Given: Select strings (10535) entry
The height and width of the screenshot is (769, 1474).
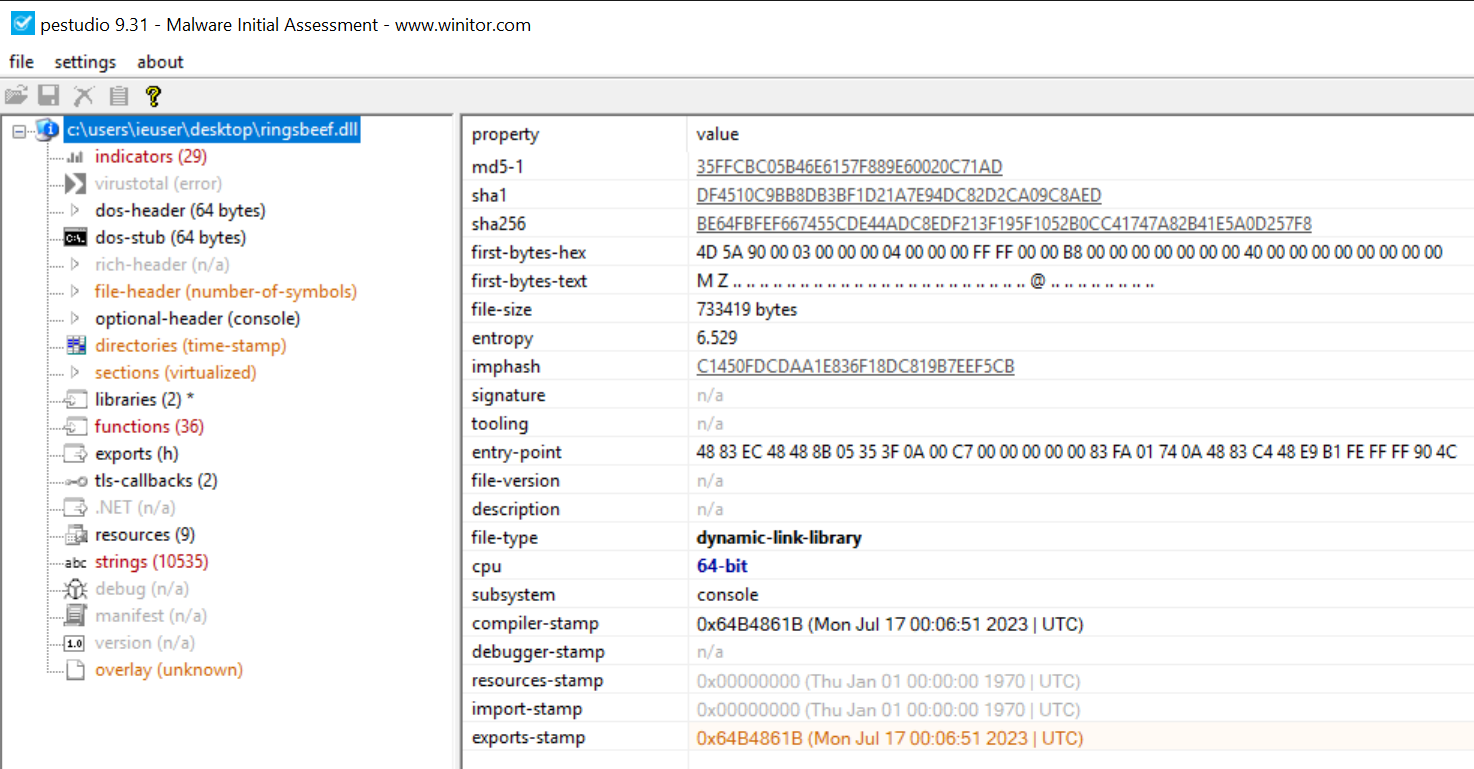Looking at the screenshot, I should pyautogui.click(x=152, y=562).
